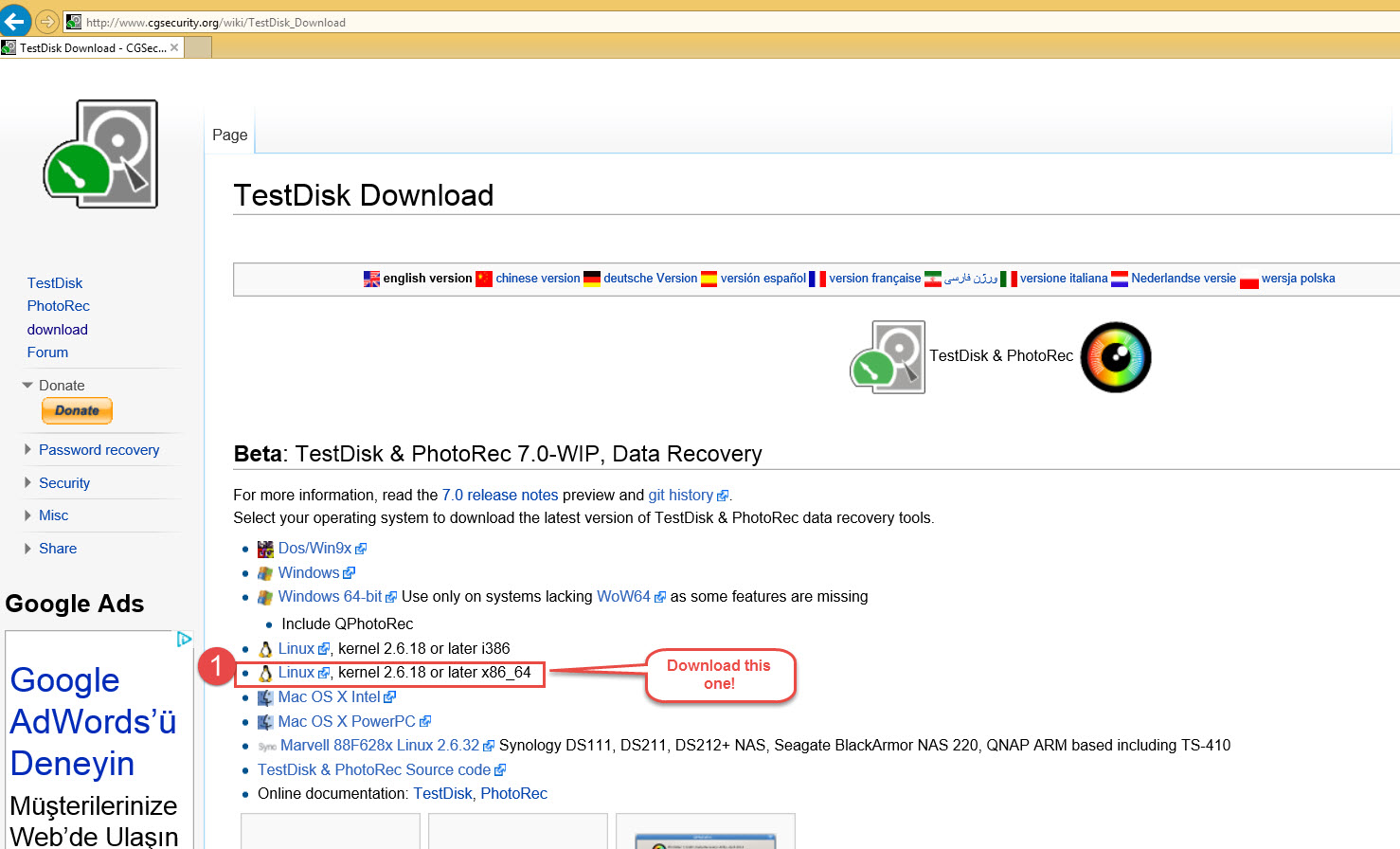Open the chinese version link
The height and width of the screenshot is (849, 1400).
coord(538,279)
